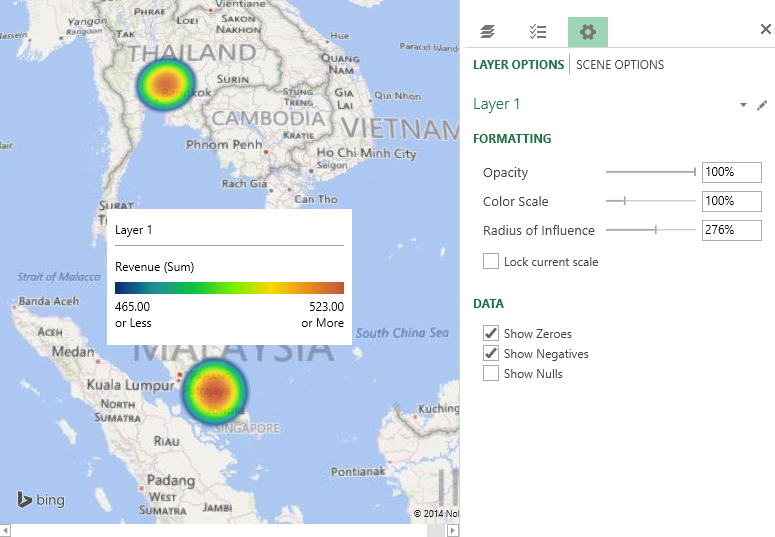
Task: Expand the Layer 1 dropdown arrow
Action: [743, 105]
